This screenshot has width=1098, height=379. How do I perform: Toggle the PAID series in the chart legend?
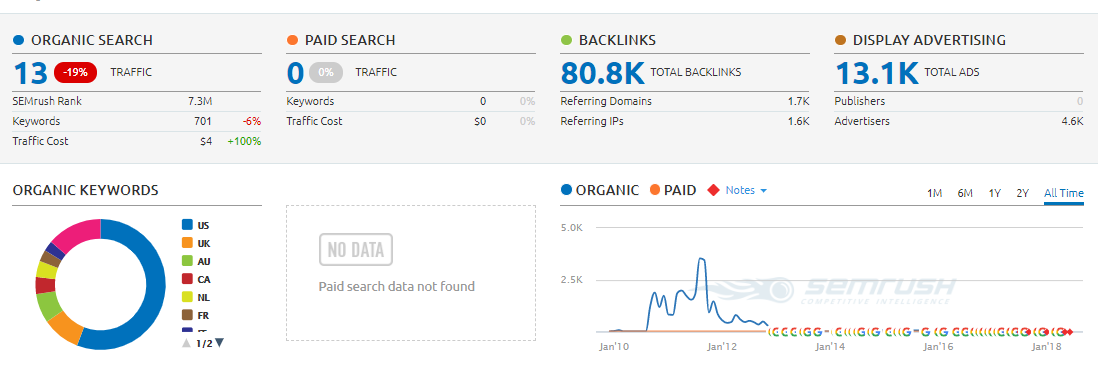point(673,190)
